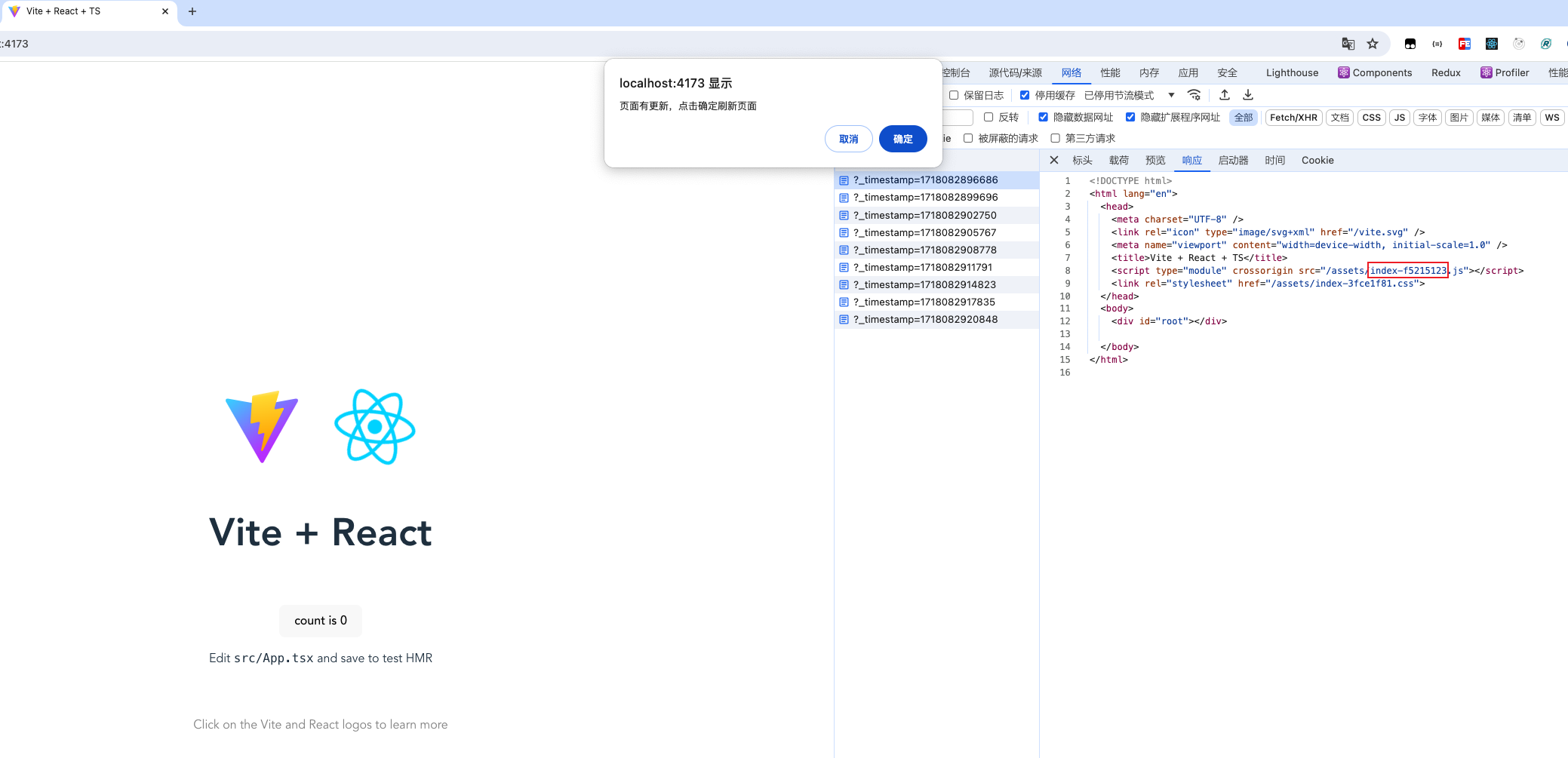Uncheck 隐藏数据网址 checkbox
This screenshot has width=1568, height=758.
pyautogui.click(x=1043, y=117)
